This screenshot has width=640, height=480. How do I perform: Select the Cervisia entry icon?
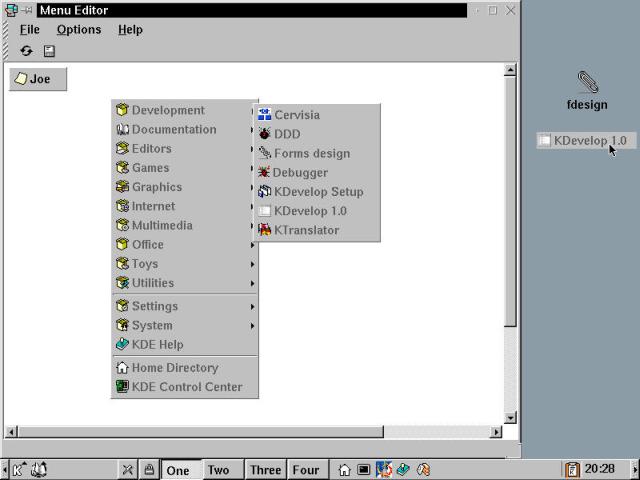[265, 115]
